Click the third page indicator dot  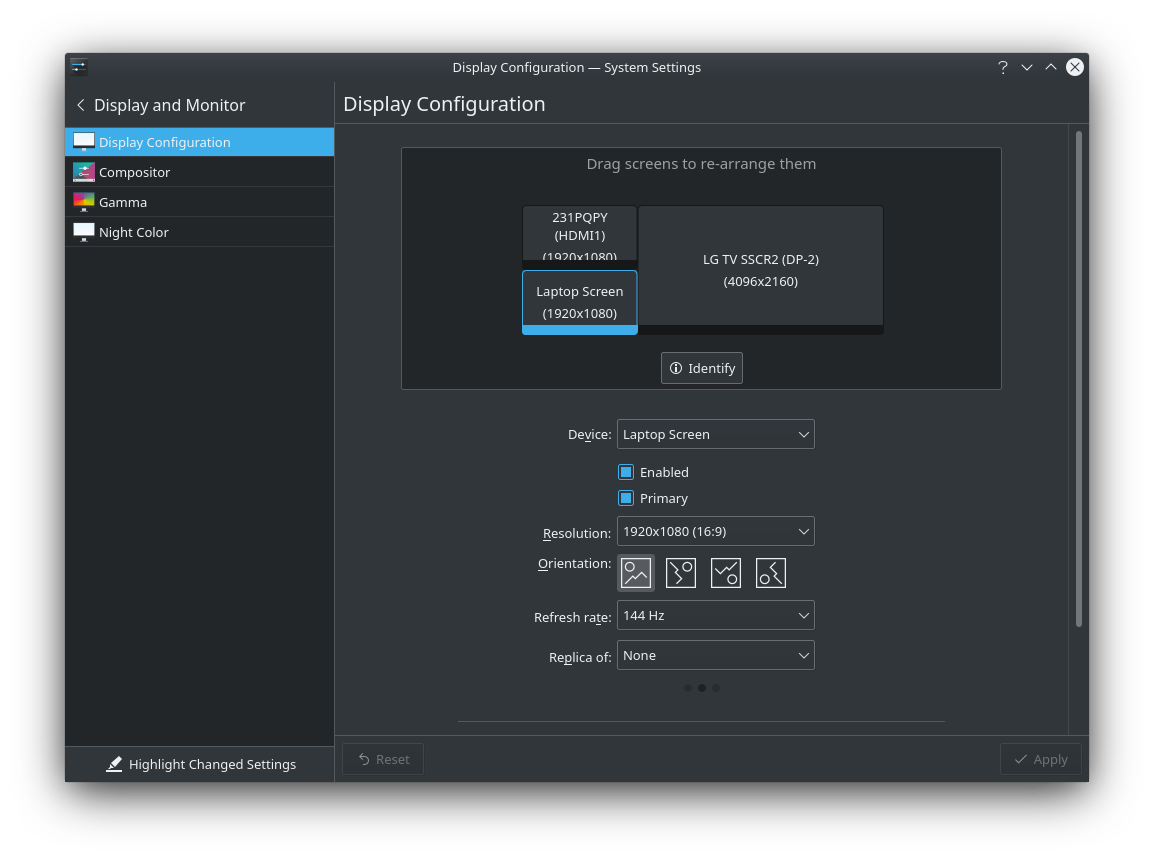[715, 687]
